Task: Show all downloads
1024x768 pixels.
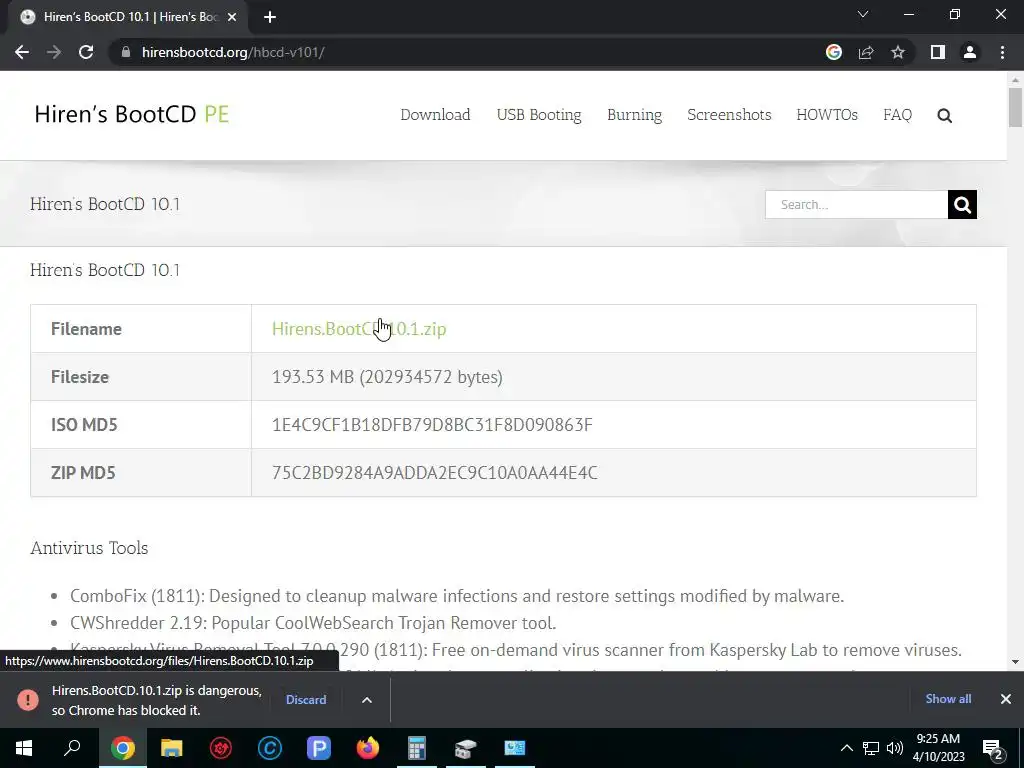Action: tap(948, 699)
